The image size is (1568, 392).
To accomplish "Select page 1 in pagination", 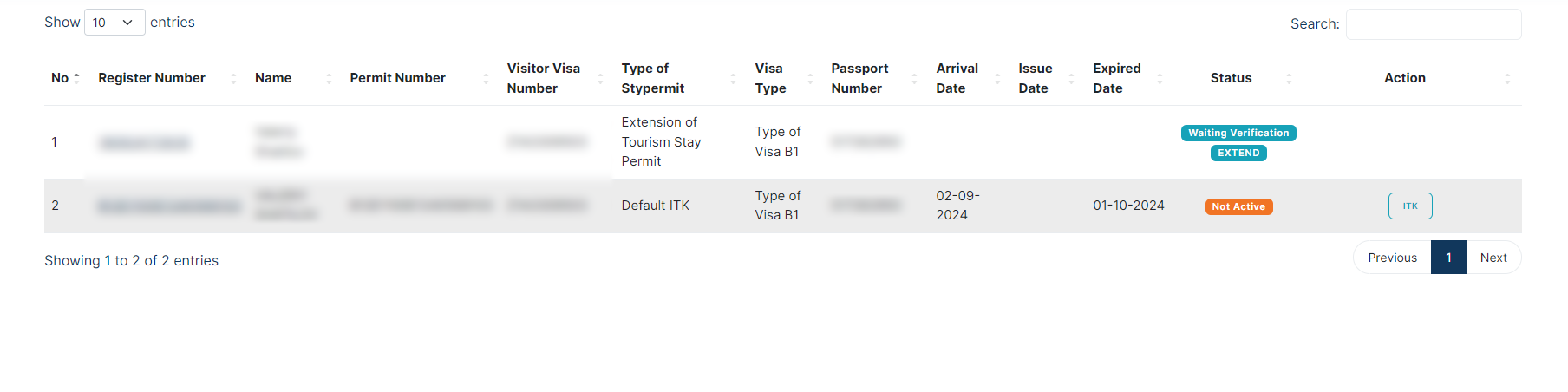I will coord(1448,258).
